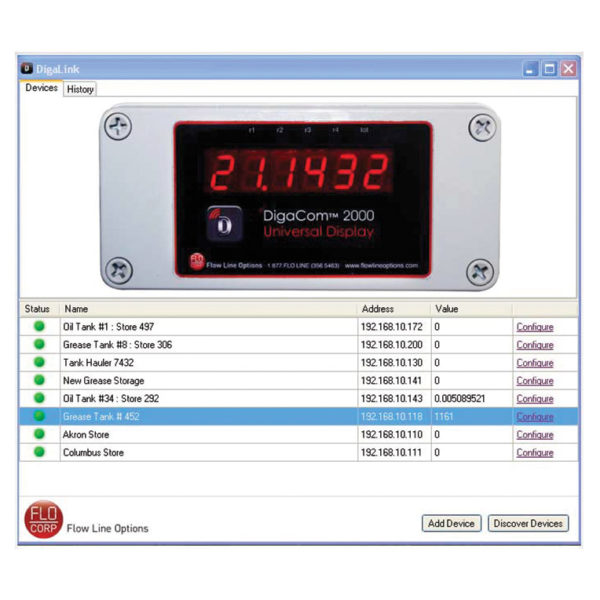Click address 192.168.10.111
This screenshot has width=600, height=600.
pyautogui.click(x=391, y=453)
